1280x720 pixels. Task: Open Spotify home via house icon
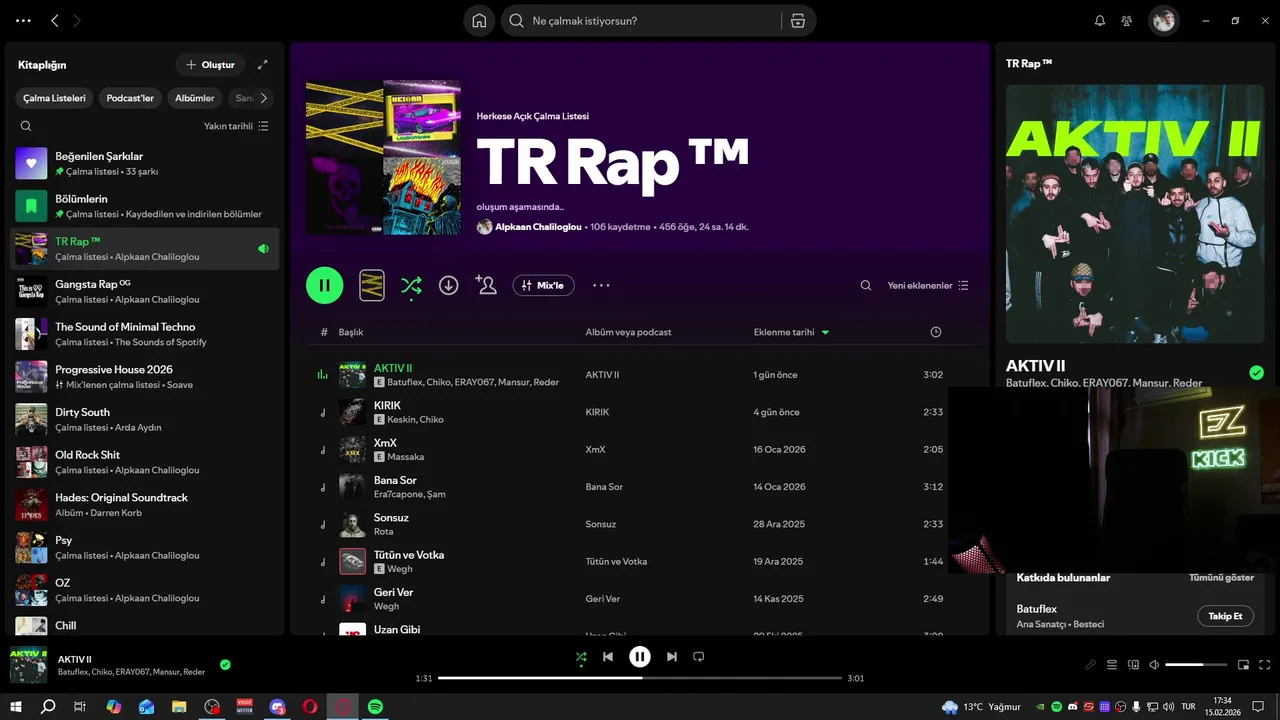tap(479, 21)
